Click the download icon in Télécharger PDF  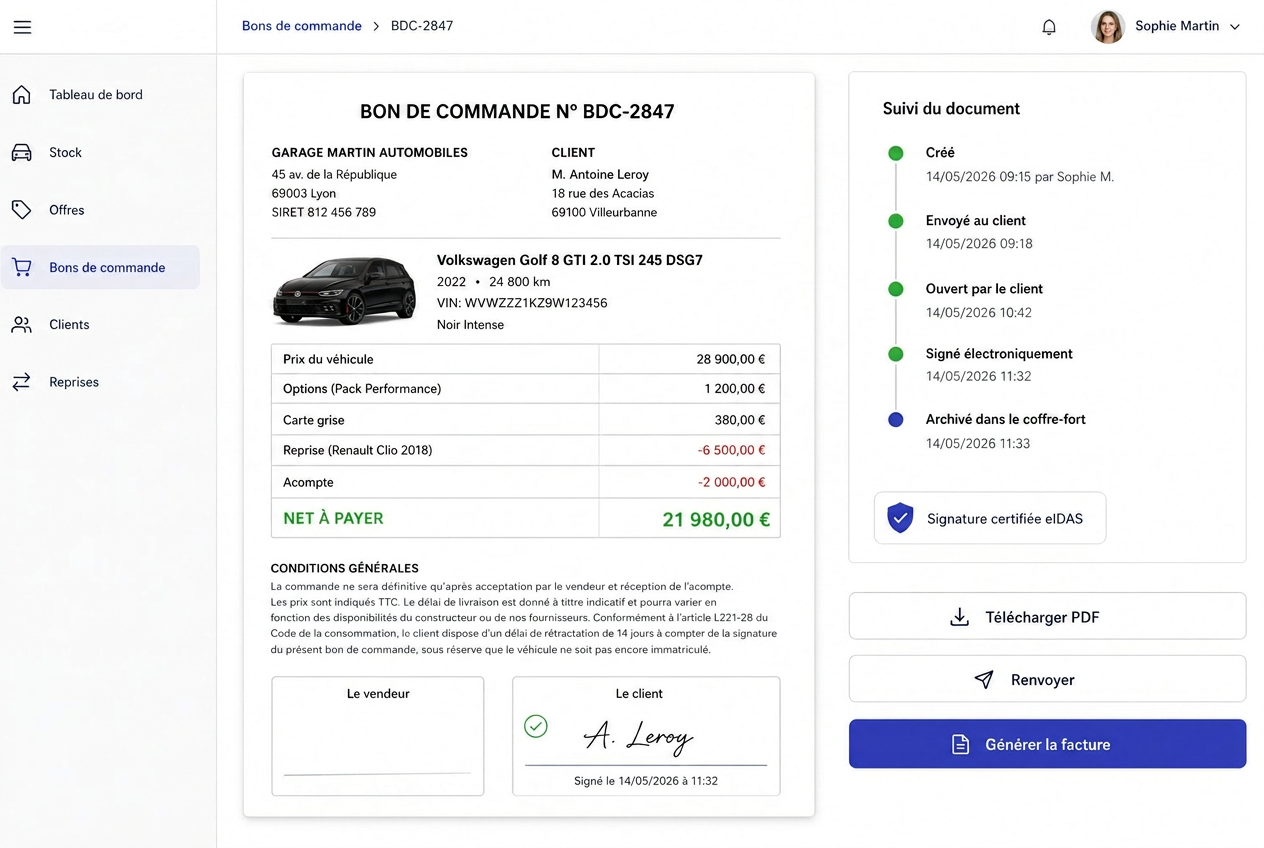[959, 617]
